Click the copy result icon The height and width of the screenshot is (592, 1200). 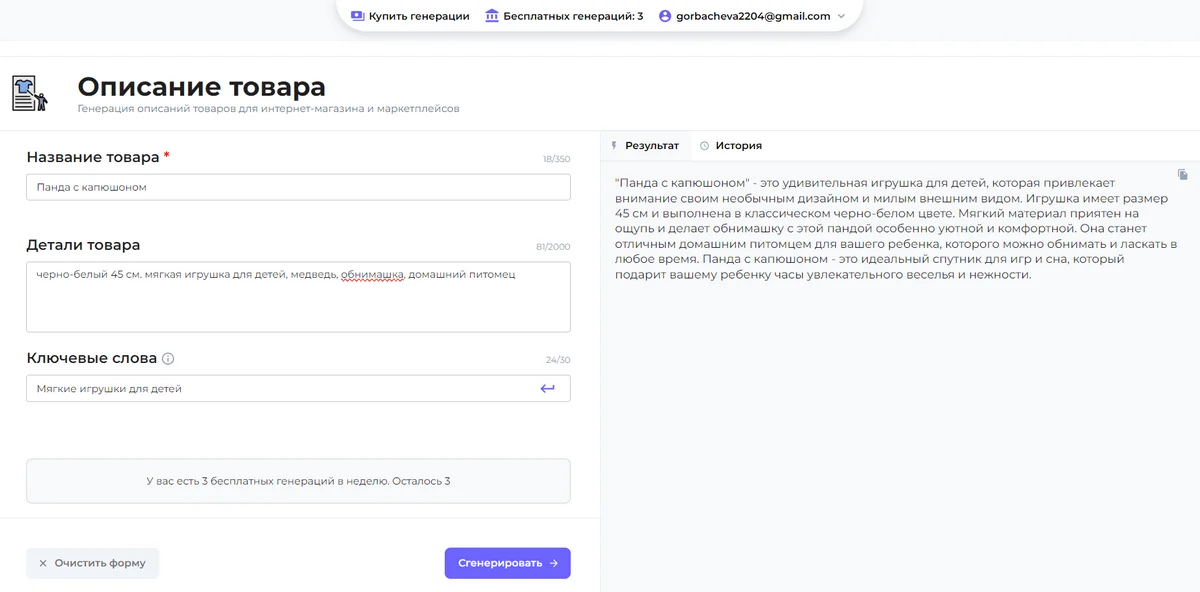pos(1183,175)
